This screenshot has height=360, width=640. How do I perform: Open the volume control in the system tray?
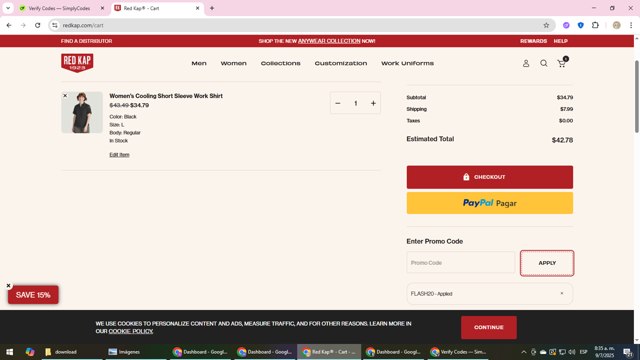pyautogui.click(x=571, y=352)
